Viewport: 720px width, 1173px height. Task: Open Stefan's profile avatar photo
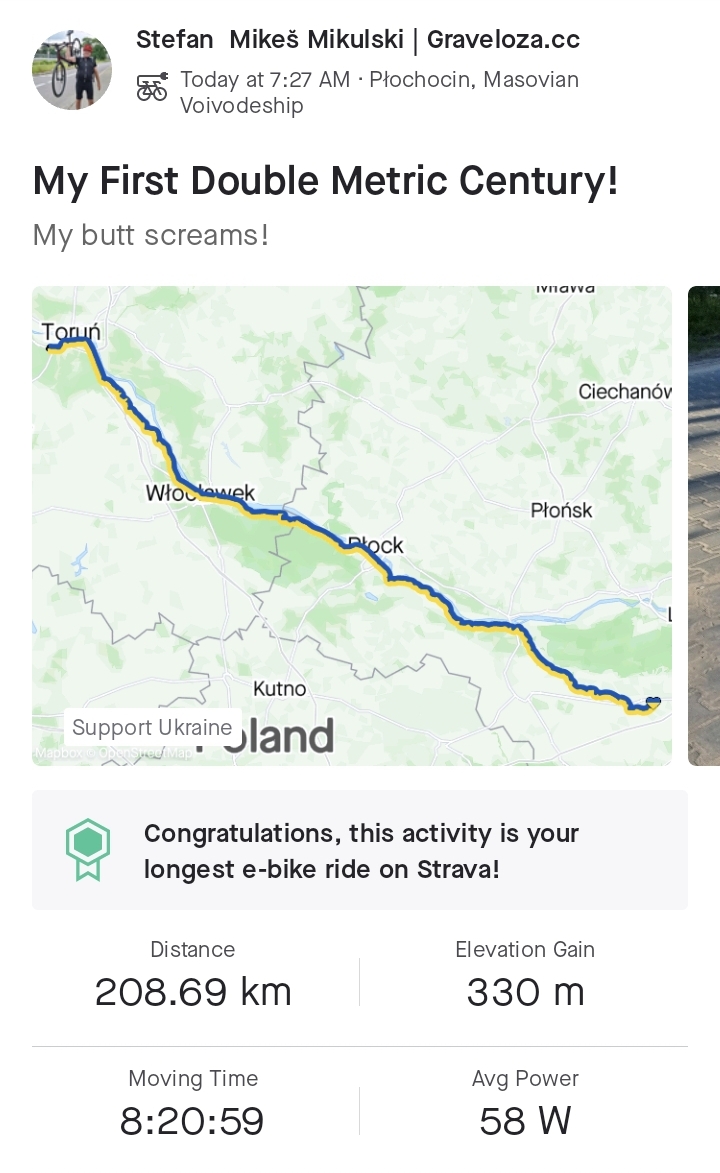pyautogui.click(x=72, y=69)
